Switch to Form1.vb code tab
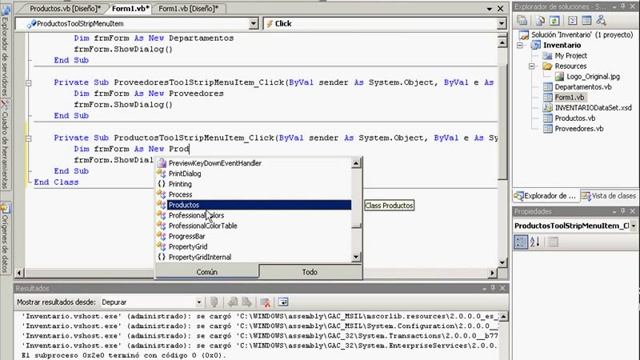Image resolution: width=640 pixels, height=360 pixels. click(x=130, y=8)
